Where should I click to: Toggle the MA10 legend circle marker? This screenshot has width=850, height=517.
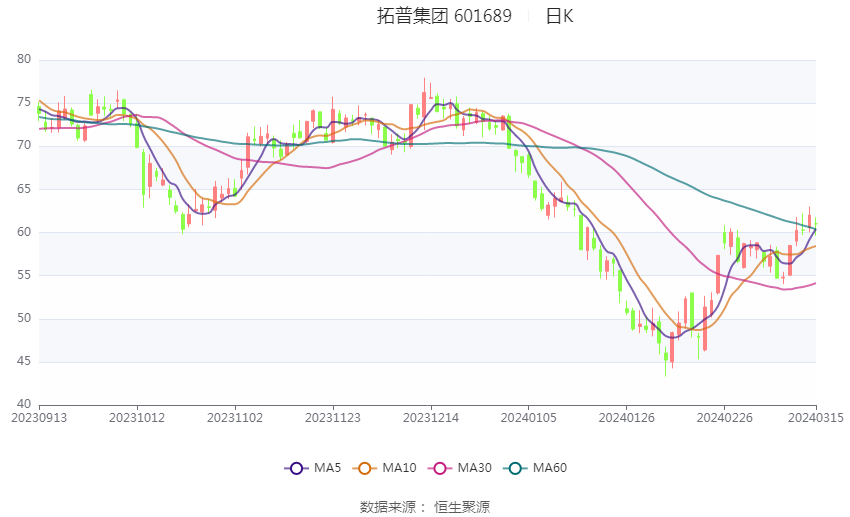[365, 467]
